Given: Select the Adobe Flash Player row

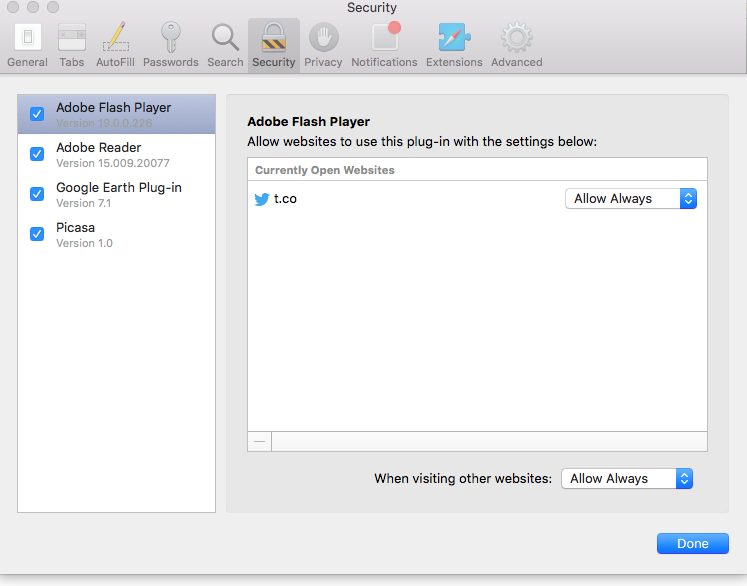Looking at the screenshot, I should click(116, 114).
